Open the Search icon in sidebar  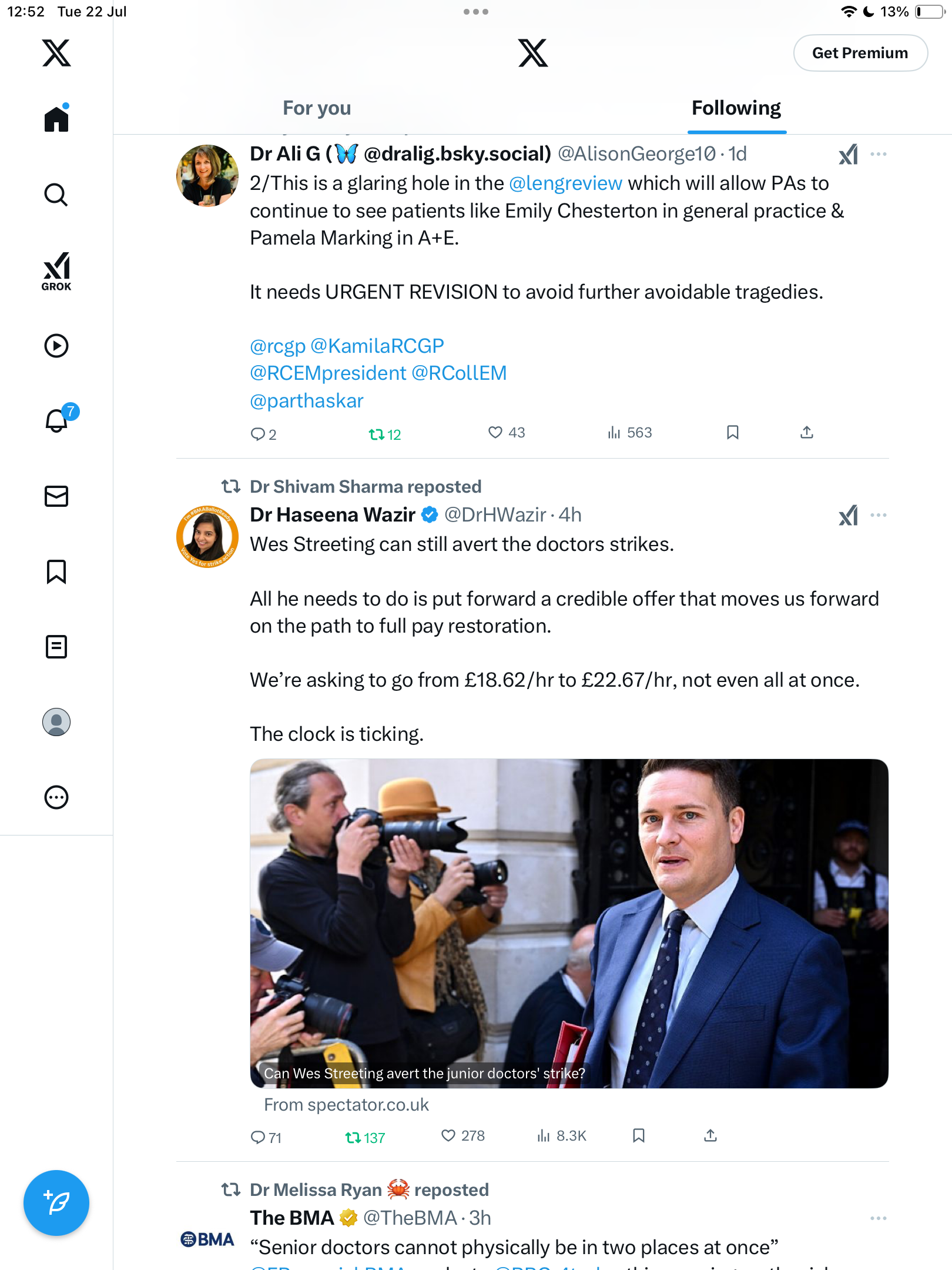click(56, 195)
